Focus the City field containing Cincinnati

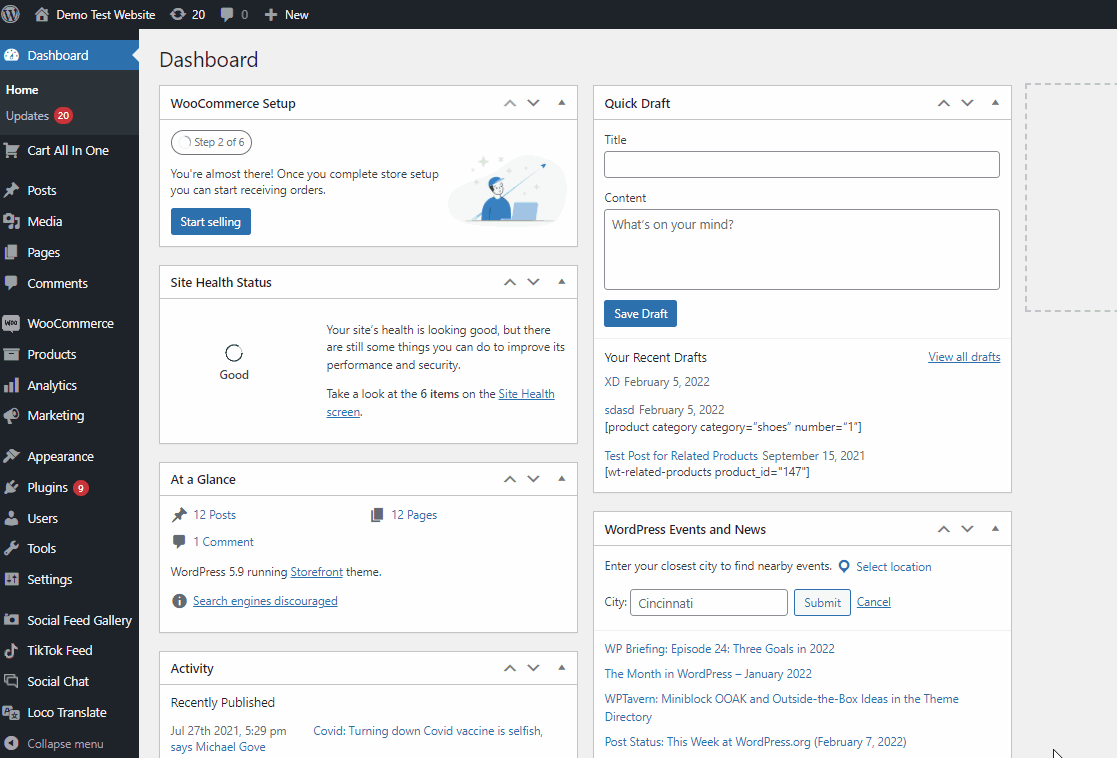pyautogui.click(x=709, y=603)
